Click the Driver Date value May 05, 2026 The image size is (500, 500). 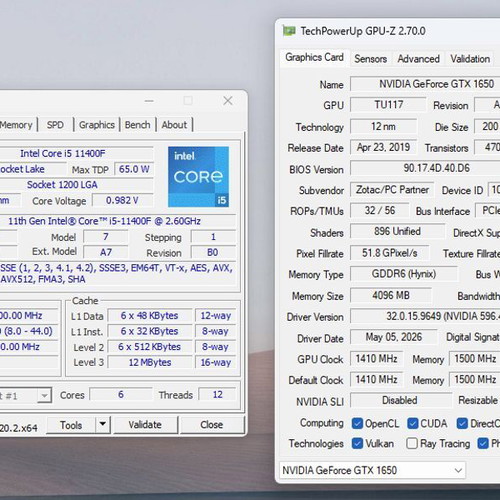[x=394, y=337]
